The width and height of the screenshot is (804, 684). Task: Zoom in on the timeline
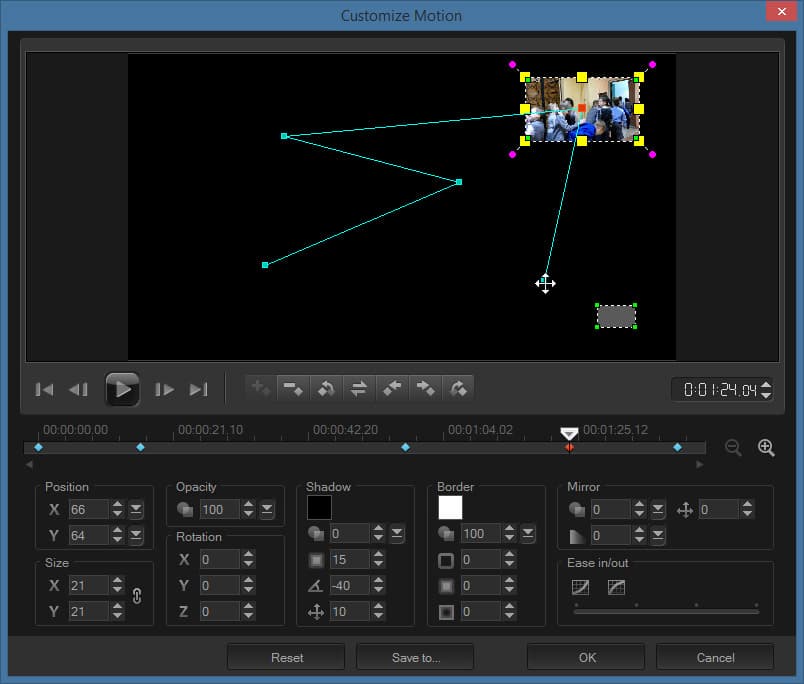click(x=766, y=448)
